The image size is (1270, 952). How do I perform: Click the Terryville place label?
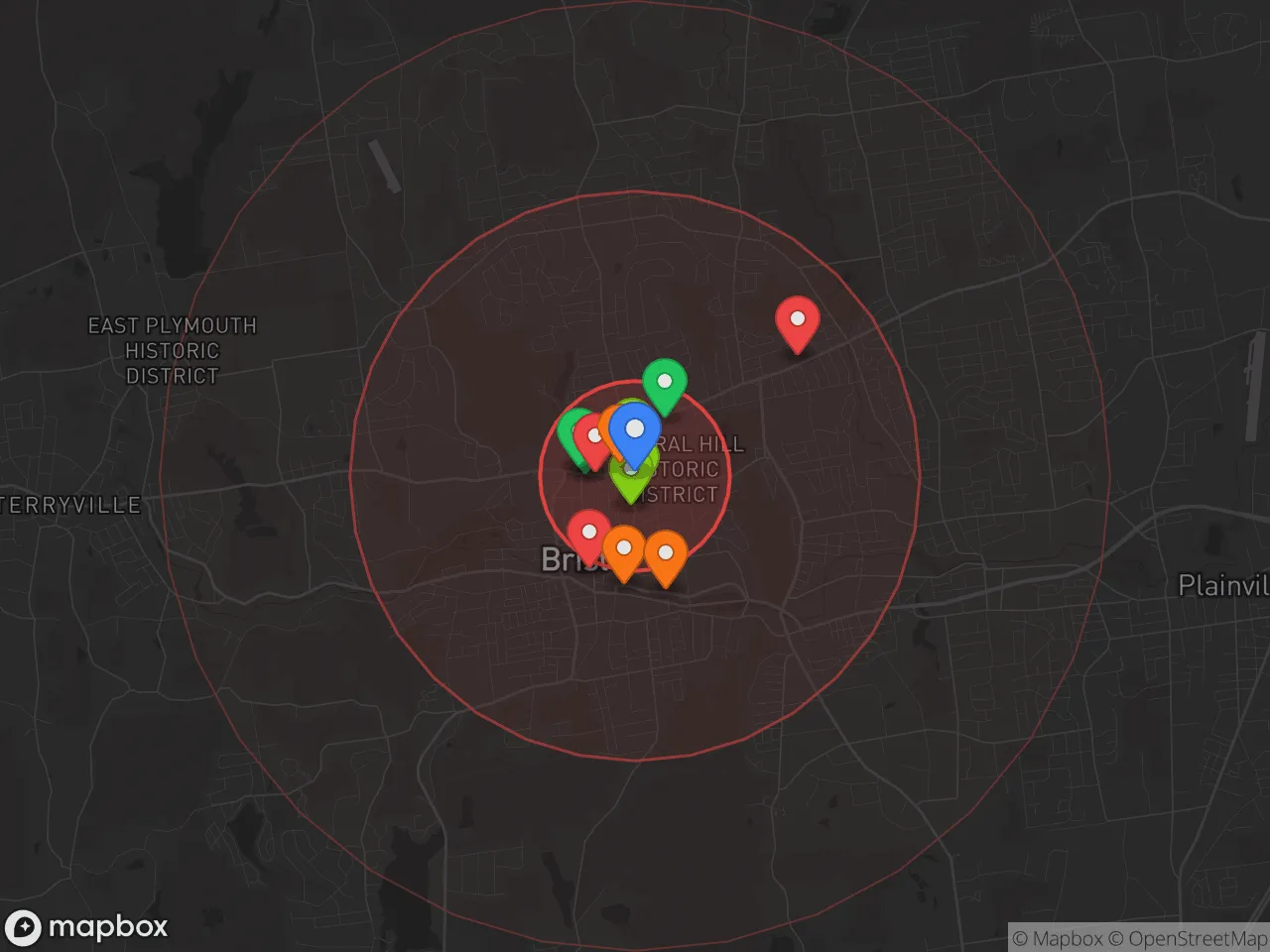click(71, 505)
